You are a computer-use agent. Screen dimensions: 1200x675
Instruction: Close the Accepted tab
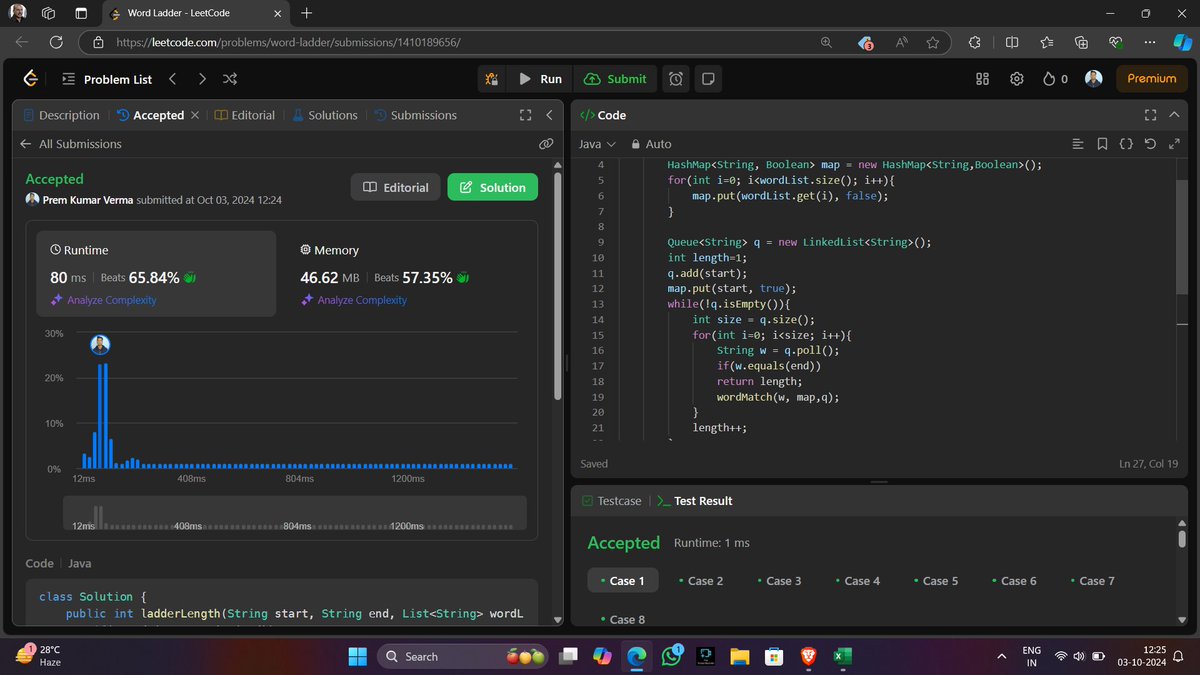tap(194, 115)
